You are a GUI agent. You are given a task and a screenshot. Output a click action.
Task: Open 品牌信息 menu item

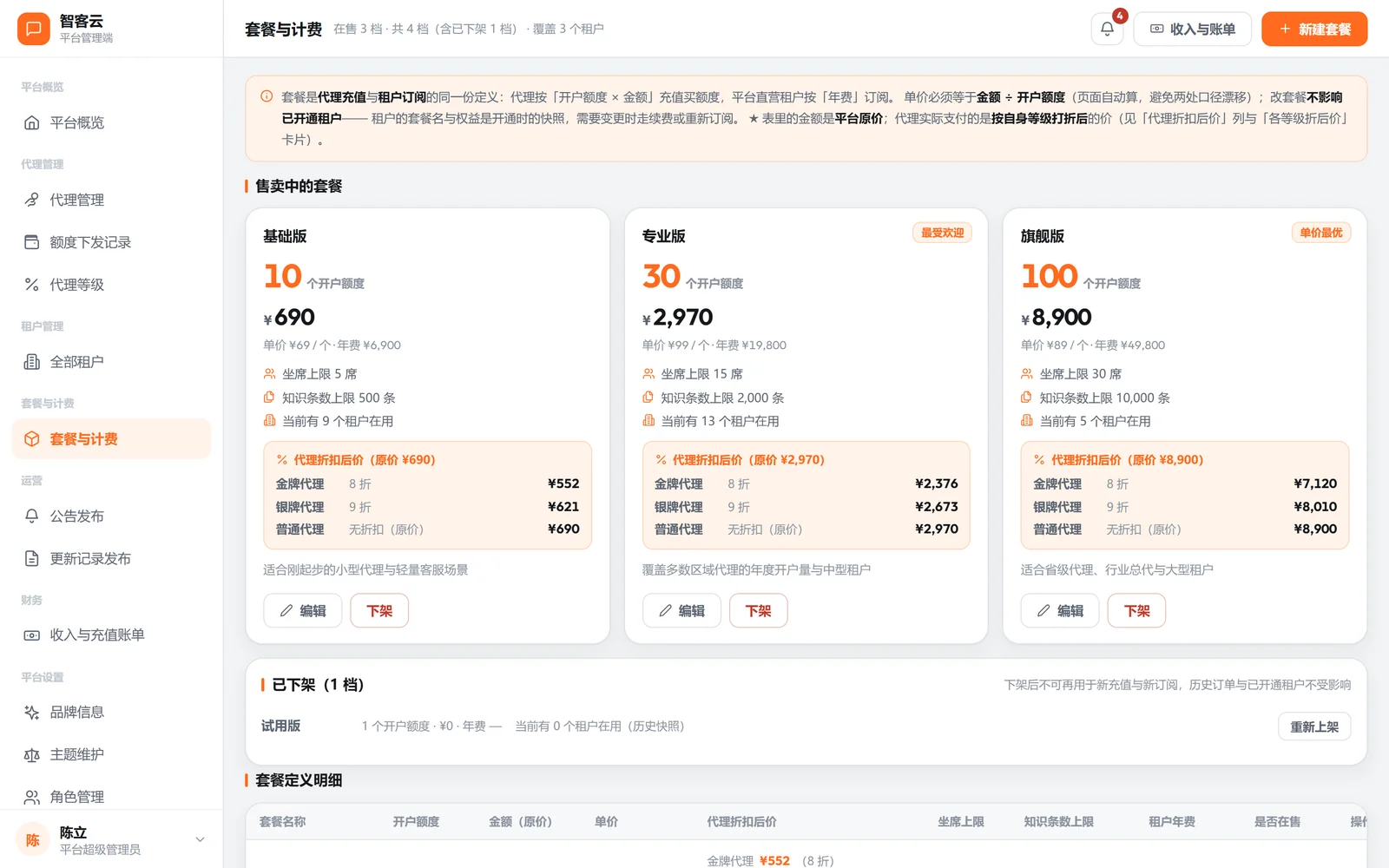pyautogui.click(x=111, y=713)
